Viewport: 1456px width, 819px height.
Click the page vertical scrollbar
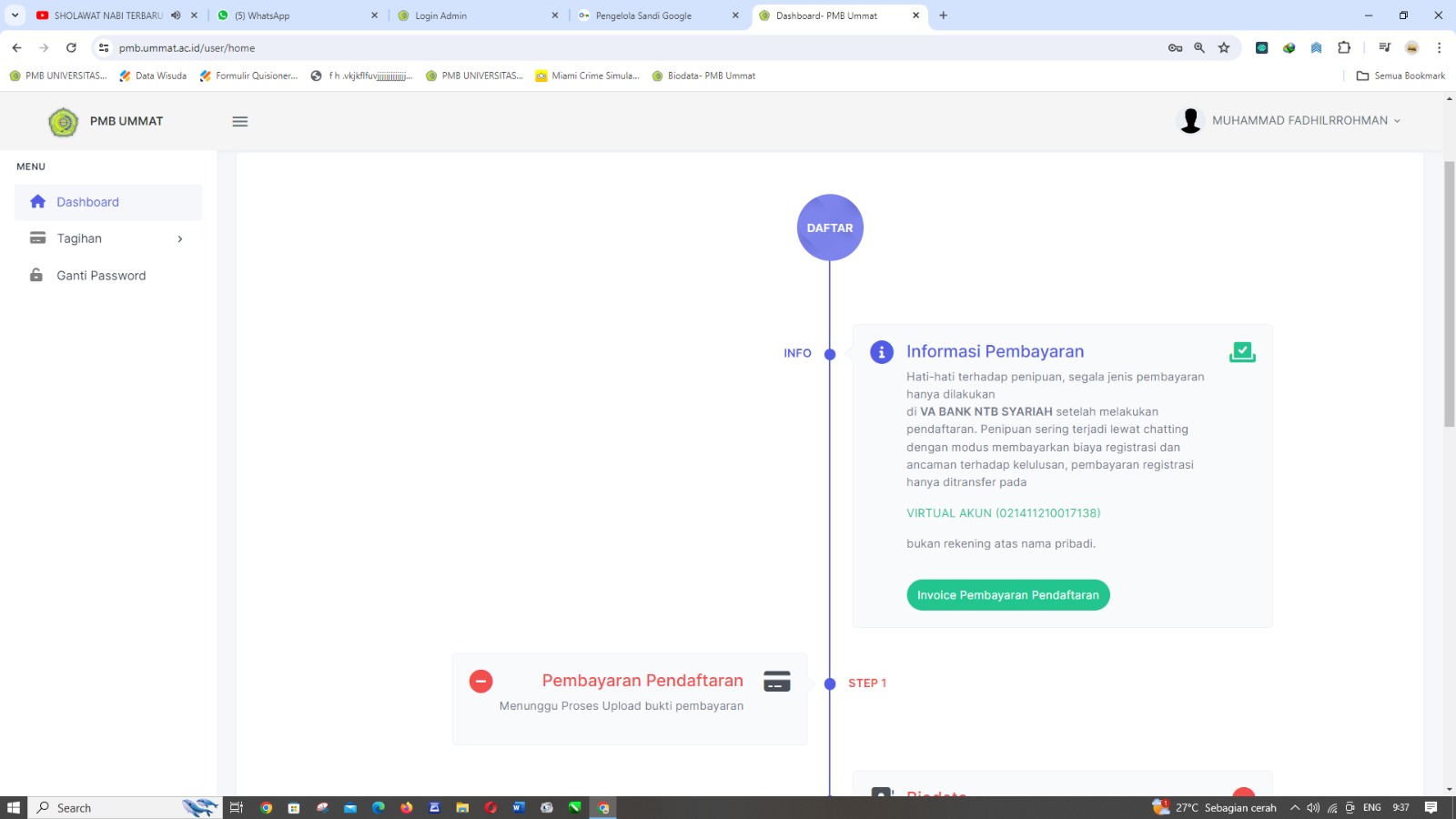(x=1449, y=293)
